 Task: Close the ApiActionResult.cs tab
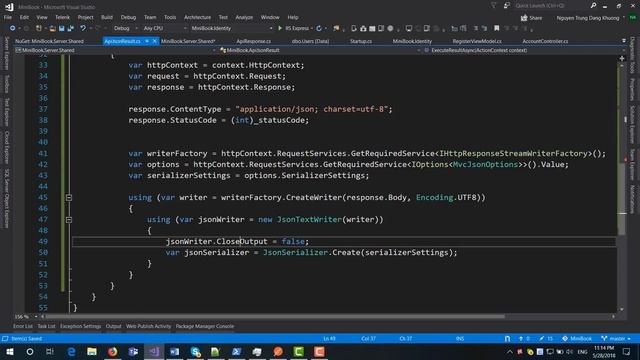(x=154, y=41)
